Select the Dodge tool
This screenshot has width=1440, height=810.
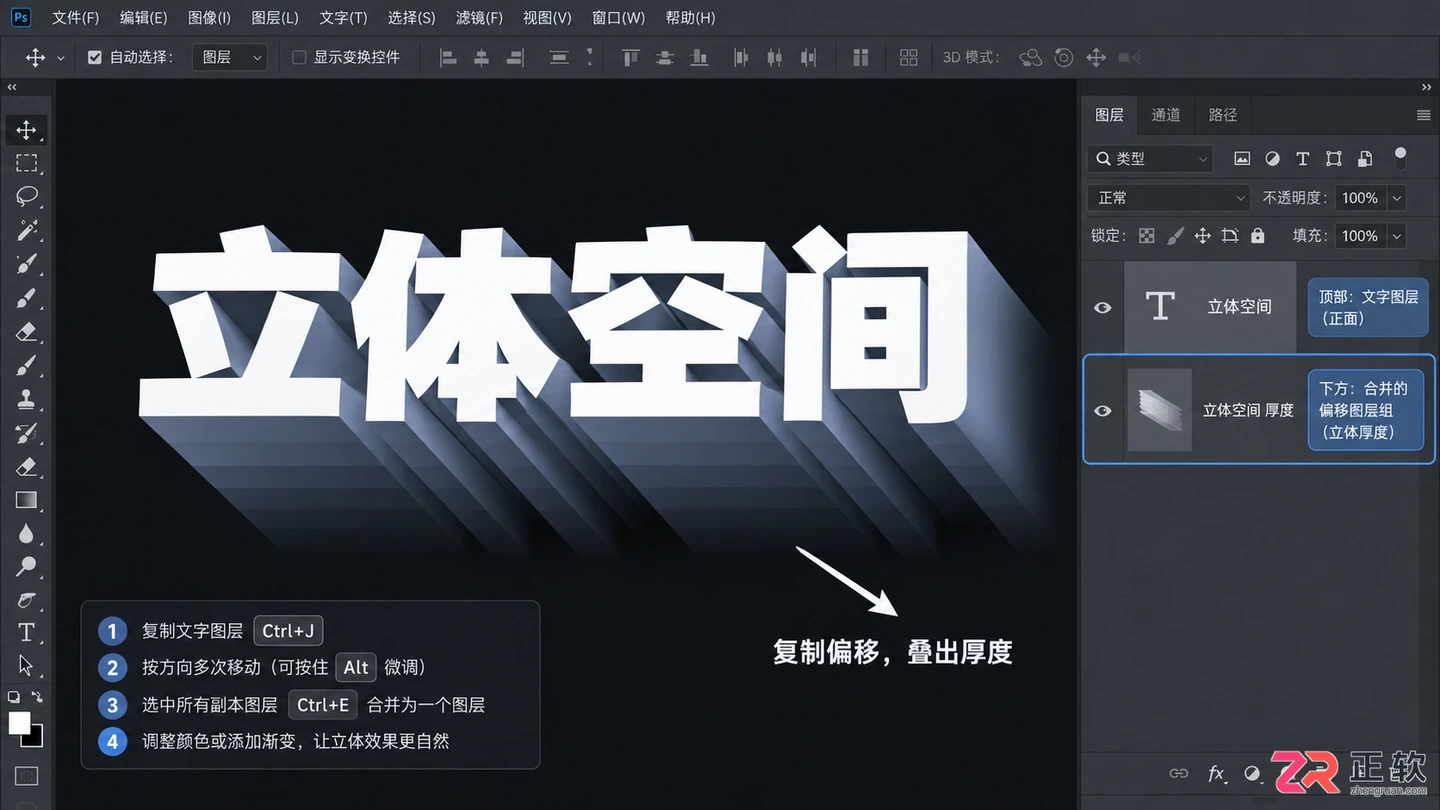point(27,567)
